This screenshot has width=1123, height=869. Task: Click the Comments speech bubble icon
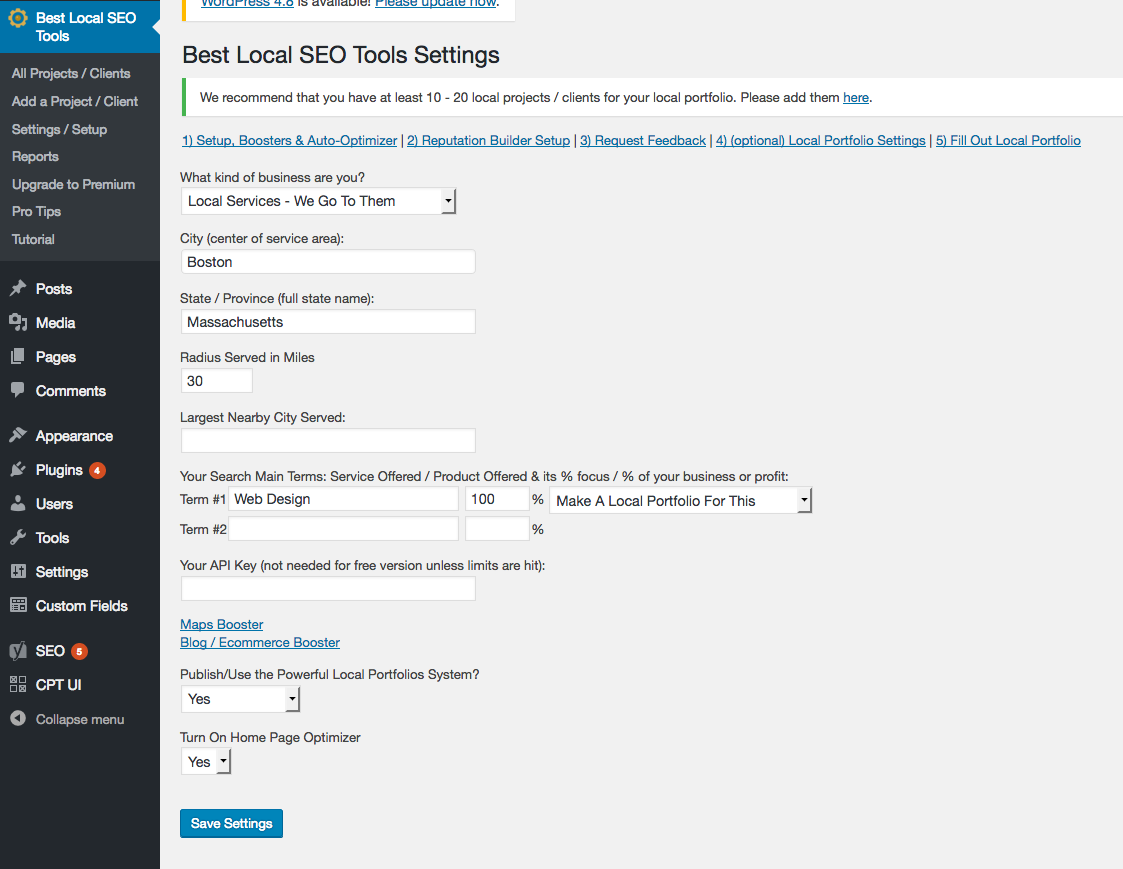[18, 390]
